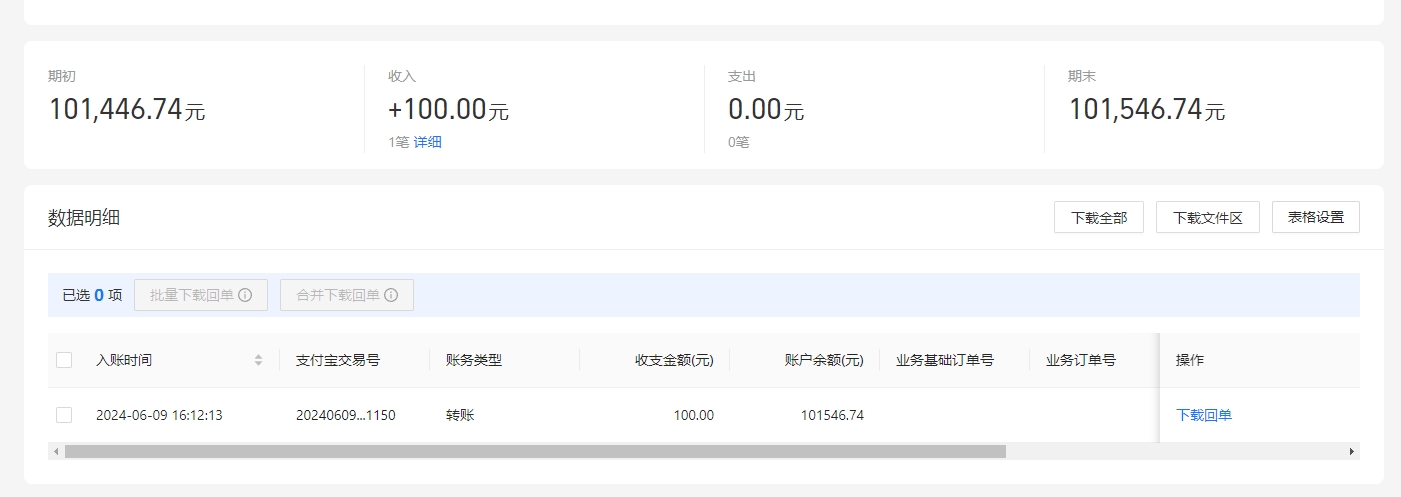
Task: Click the 已选 0 项 selection counter
Action: (x=92, y=295)
